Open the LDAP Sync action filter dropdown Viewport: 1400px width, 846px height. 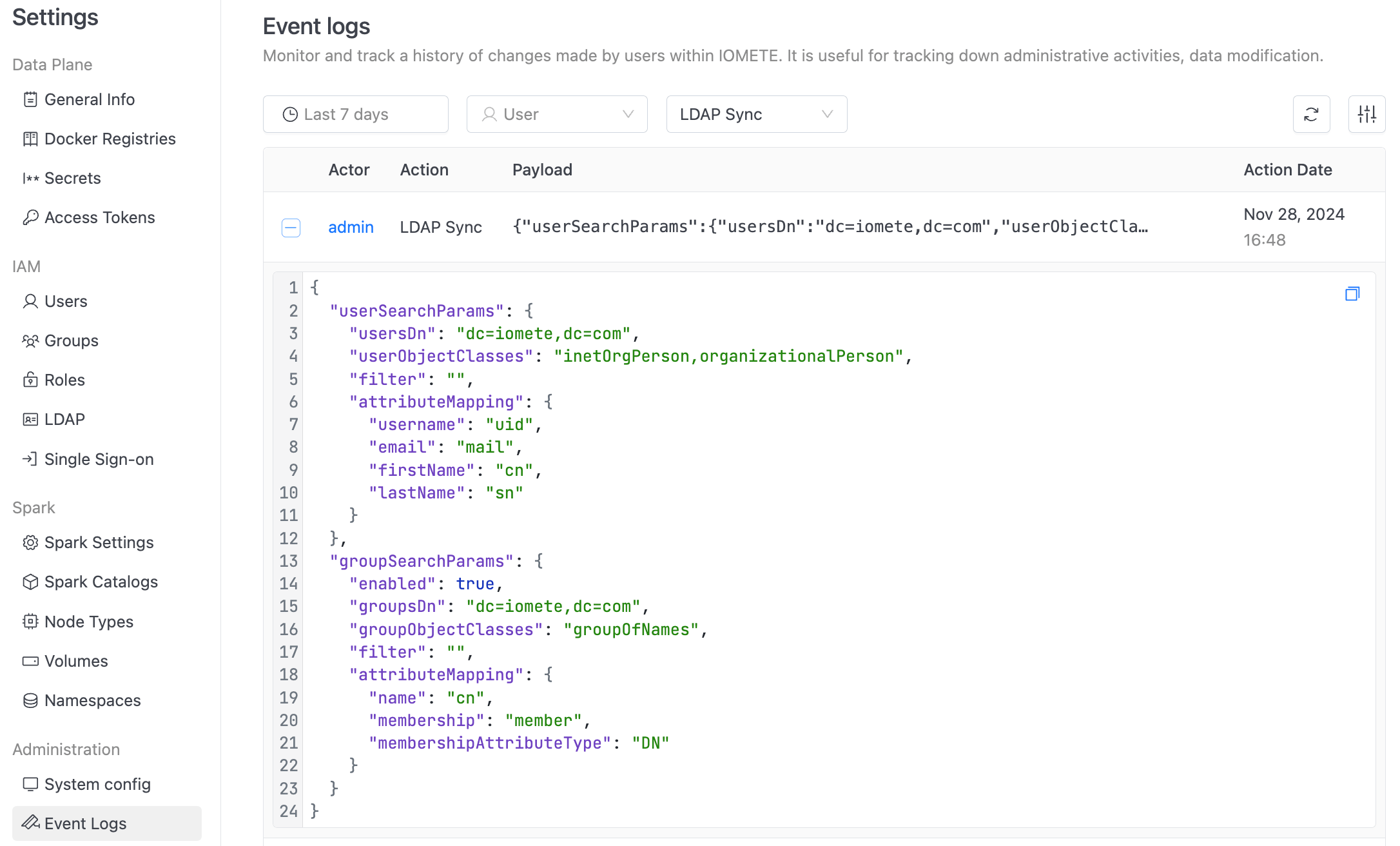[757, 114]
